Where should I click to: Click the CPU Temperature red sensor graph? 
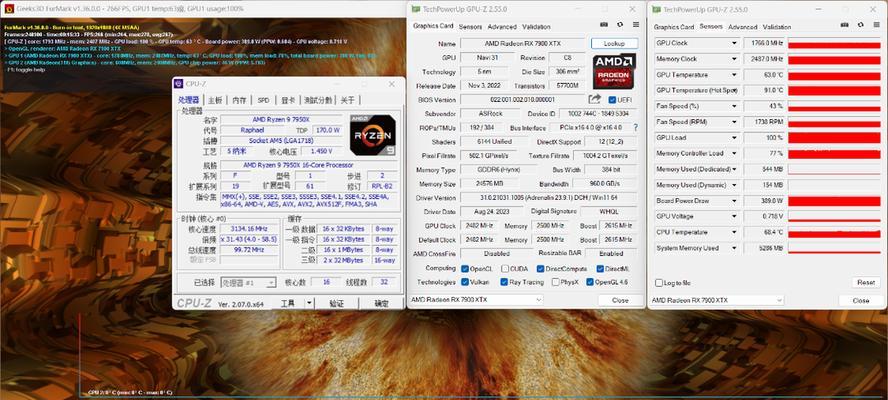pyautogui.click(x=834, y=232)
